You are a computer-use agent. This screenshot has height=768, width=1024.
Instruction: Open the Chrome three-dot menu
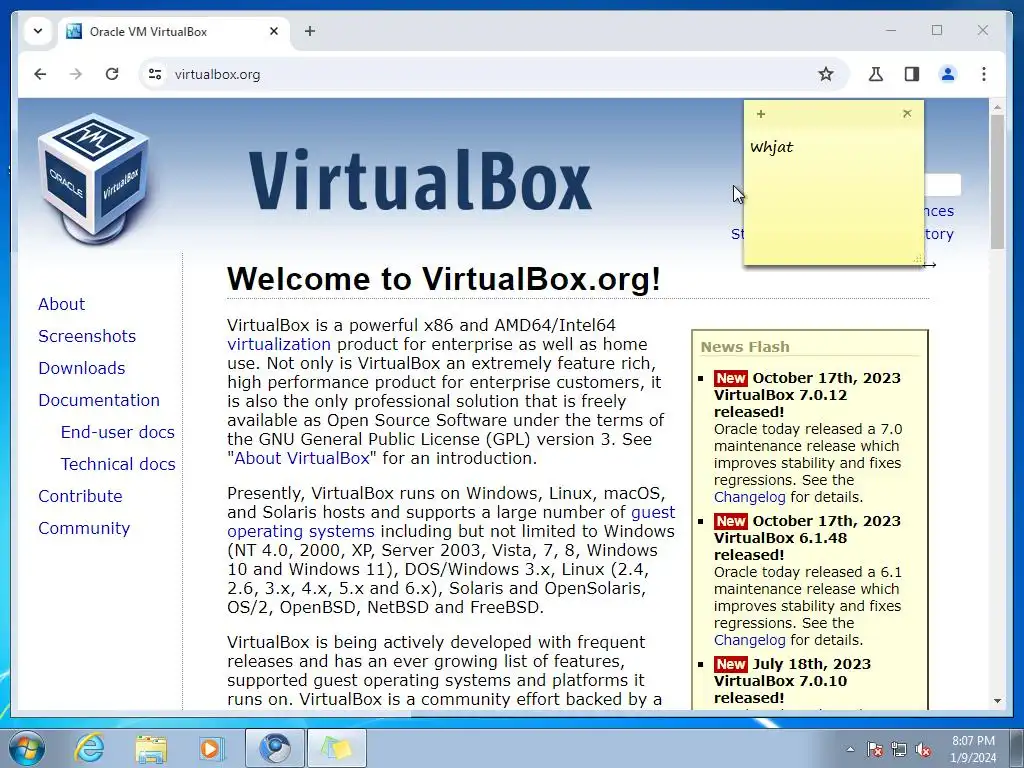pyautogui.click(x=984, y=74)
